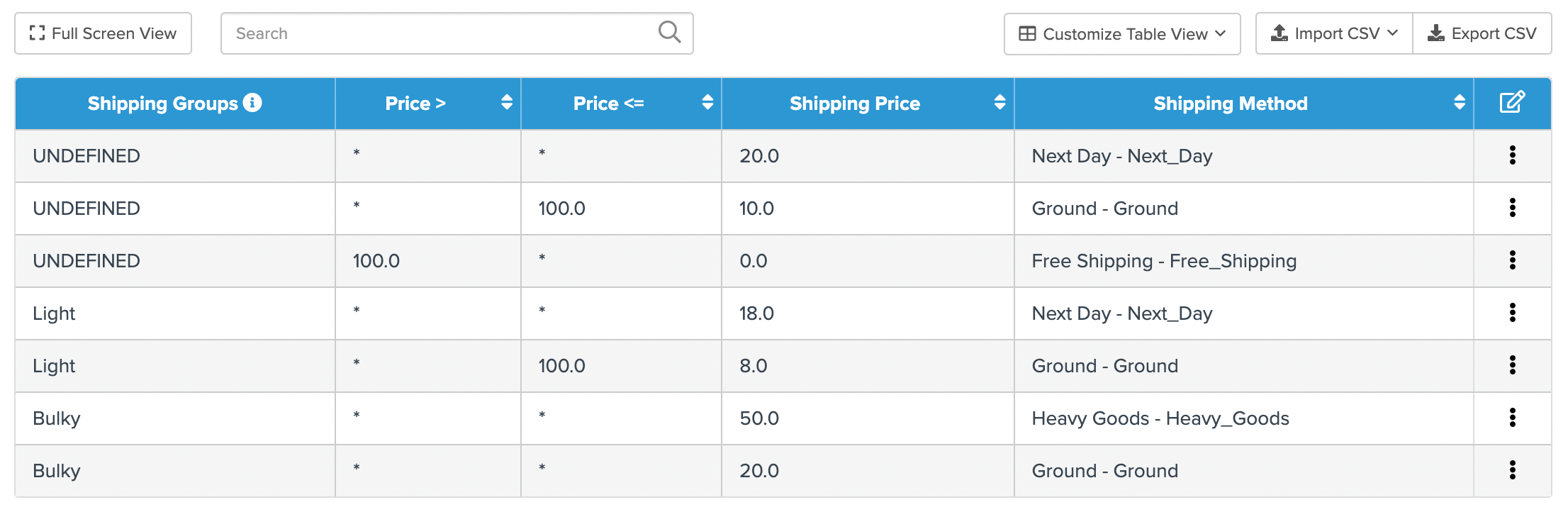This screenshot has width=1568, height=512.
Task: Sort table by Price > column
Action: click(x=506, y=103)
